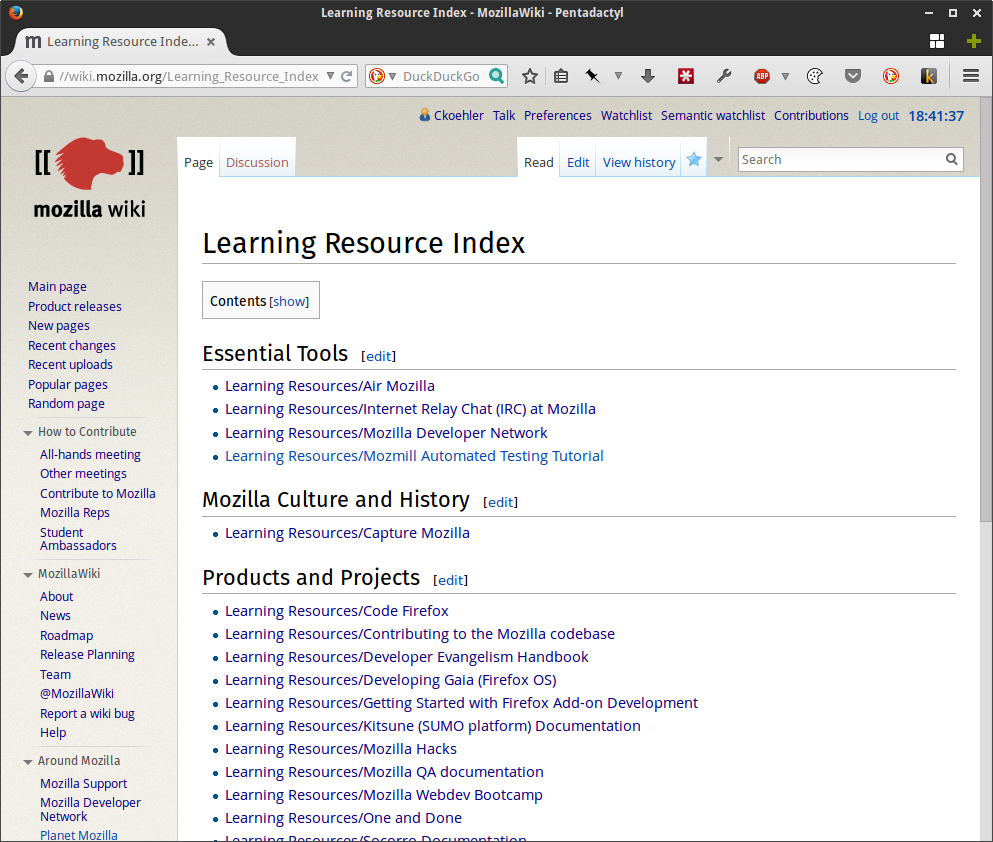The width and height of the screenshot is (993, 842).
Task: Open Learning Resources/Air Mozilla
Action: coord(330,386)
